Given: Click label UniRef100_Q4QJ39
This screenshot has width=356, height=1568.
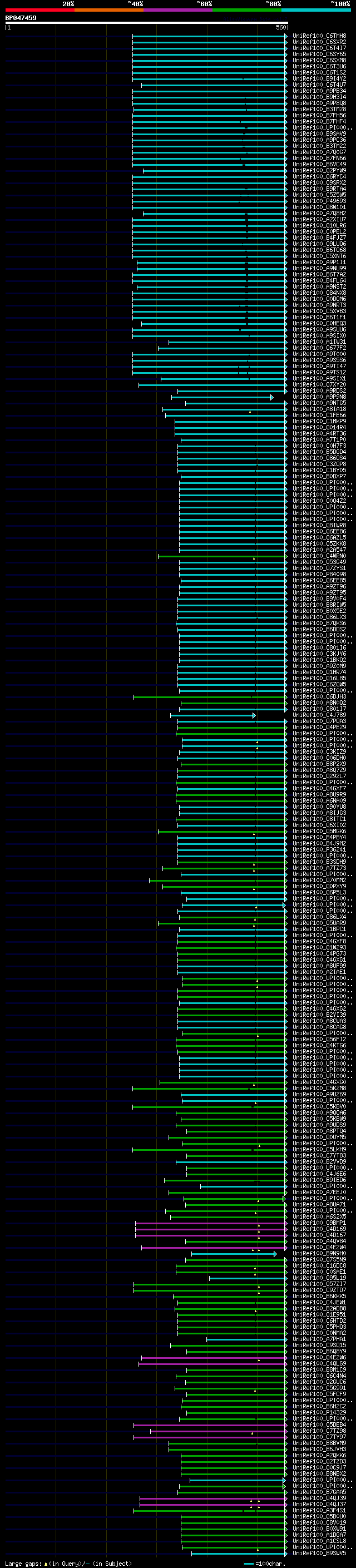Looking at the screenshot, I should pos(319,1498).
